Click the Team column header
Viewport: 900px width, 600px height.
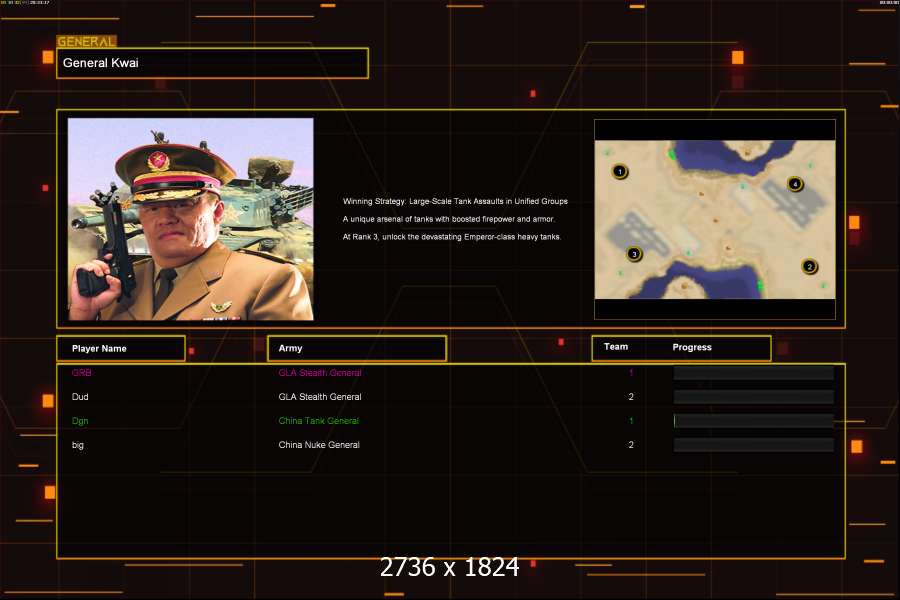pos(616,347)
